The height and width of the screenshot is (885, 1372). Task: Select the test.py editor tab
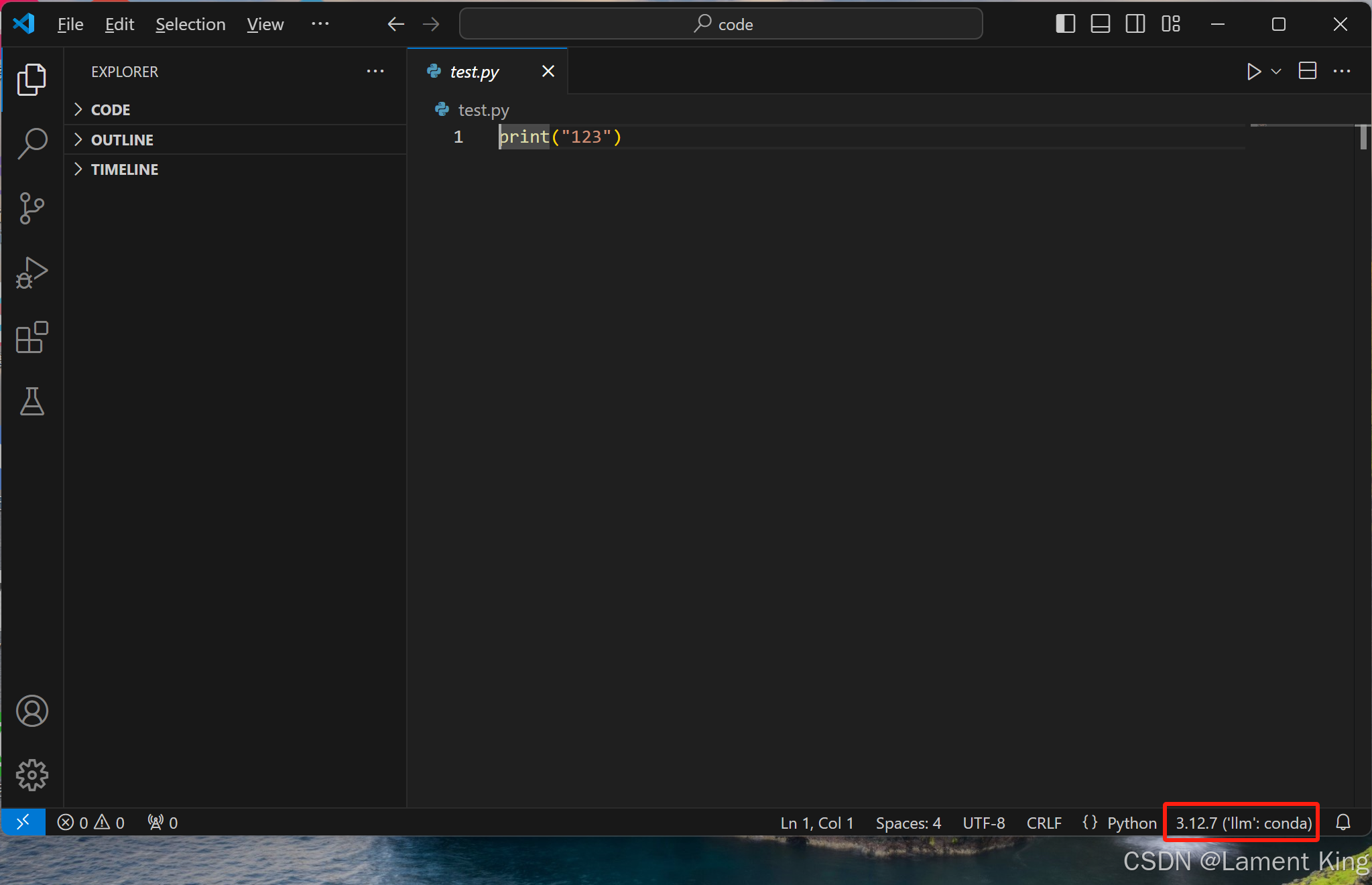(x=475, y=71)
